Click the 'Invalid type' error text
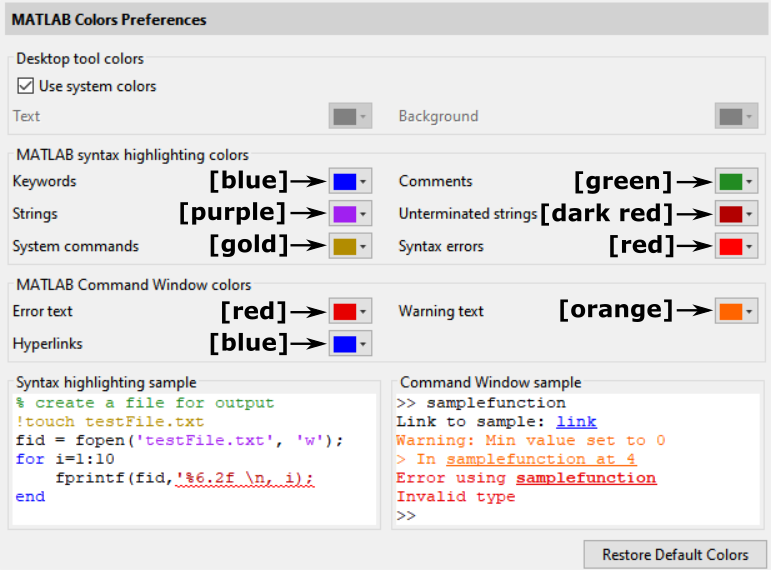Screen dimensions: 771x570 click(456, 497)
